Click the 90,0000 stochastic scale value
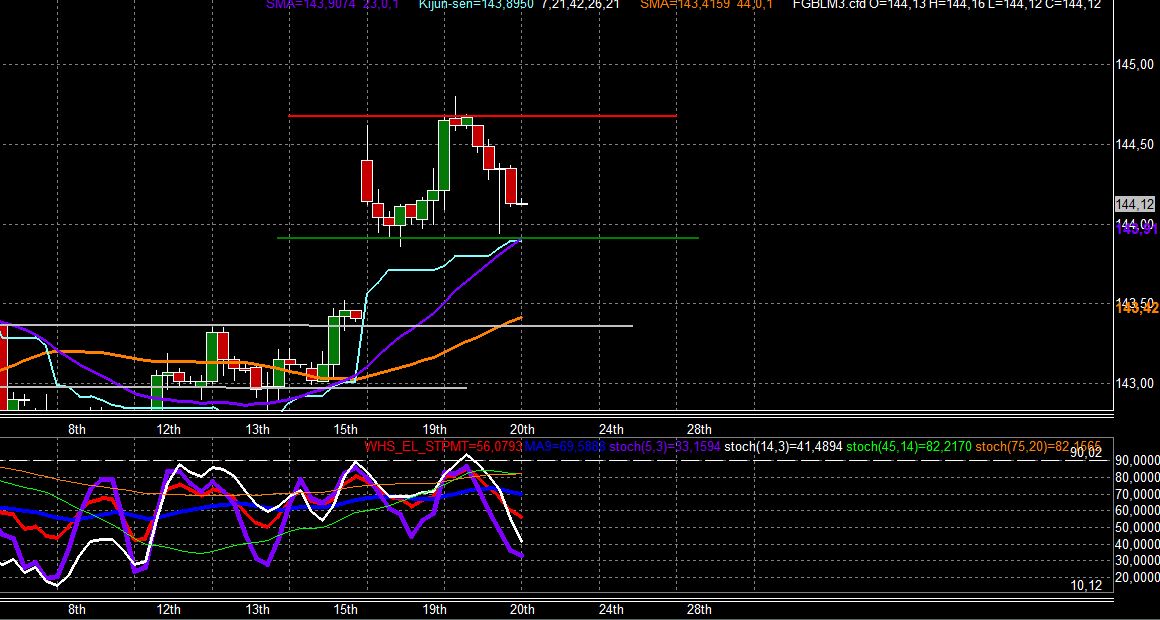Viewport: 1160px width, 620px height. pos(1137,460)
